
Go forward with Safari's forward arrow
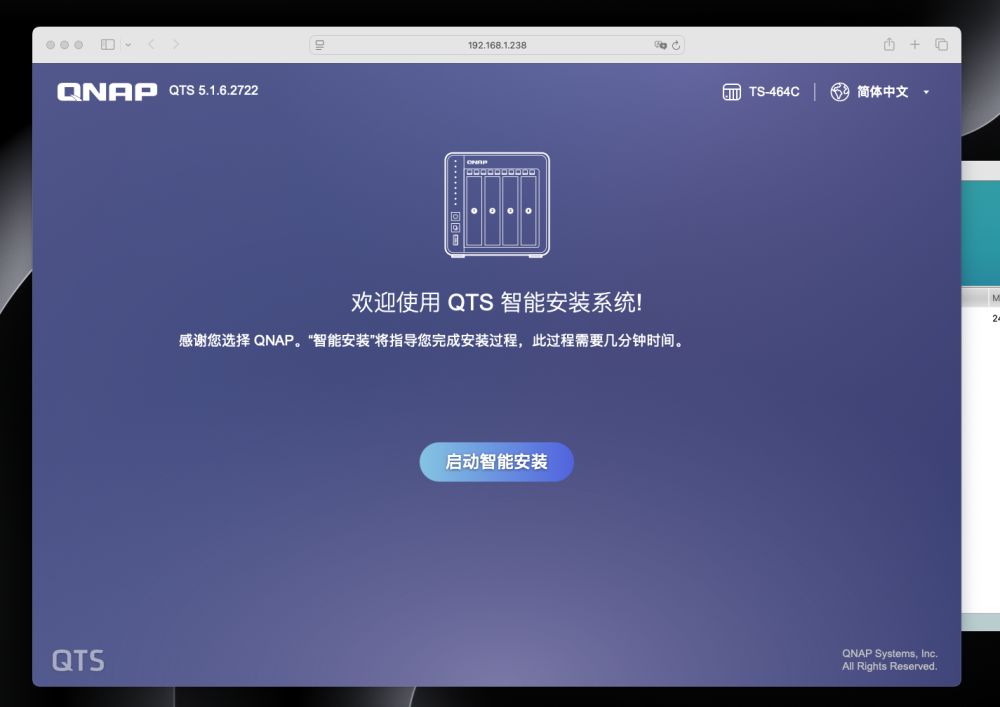176,44
